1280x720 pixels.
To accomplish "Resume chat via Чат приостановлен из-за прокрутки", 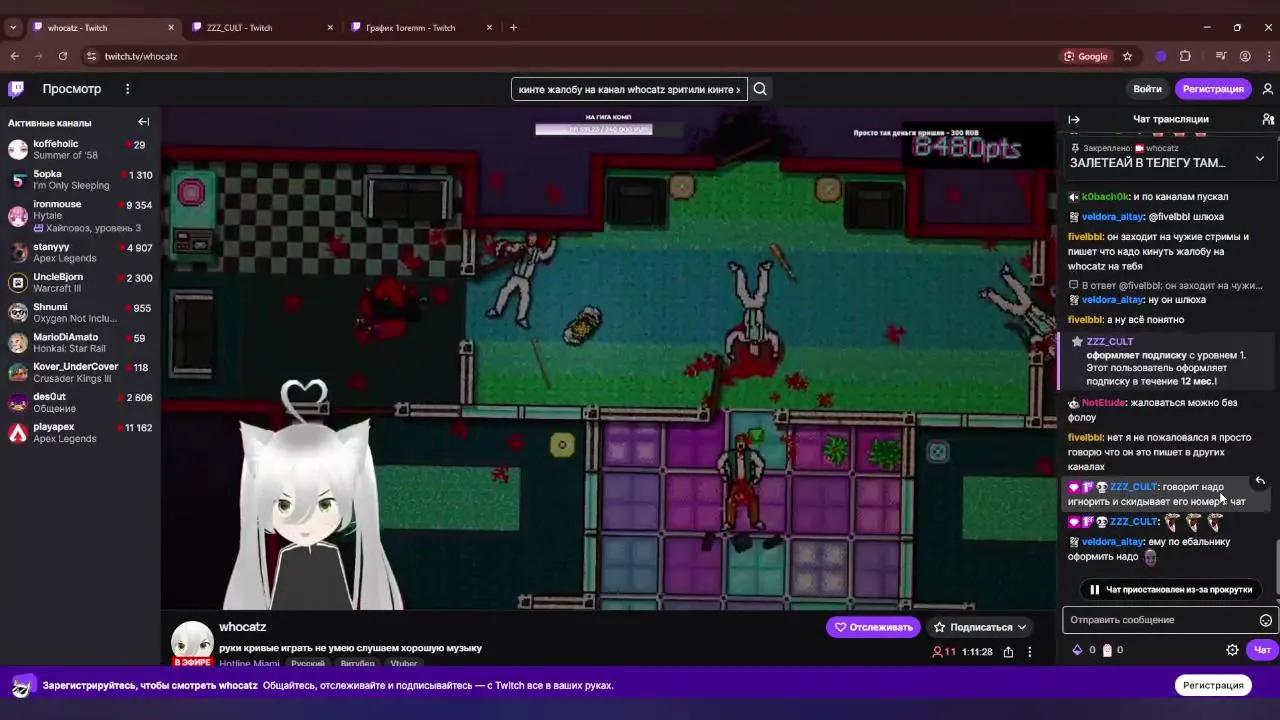I will pyautogui.click(x=1170, y=589).
